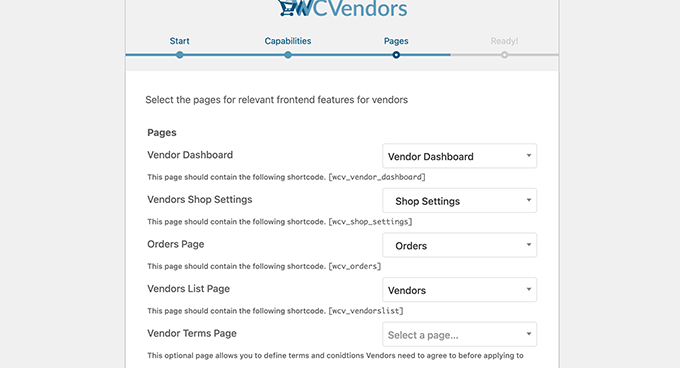Click the "Vendor Terms Page" label
Screen dimensions: 680x368
(x=192, y=333)
